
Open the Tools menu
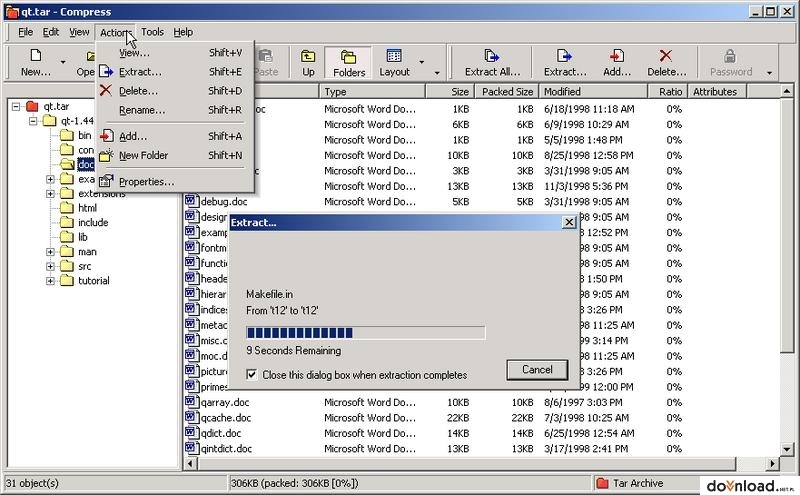point(152,32)
